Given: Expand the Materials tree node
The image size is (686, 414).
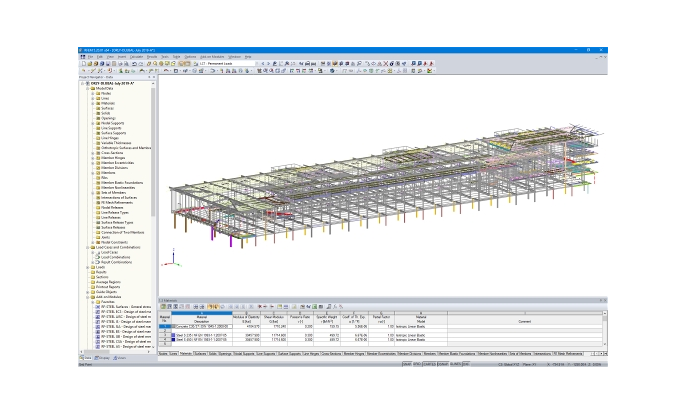Looking at the screenshot, I should (93, 103).
